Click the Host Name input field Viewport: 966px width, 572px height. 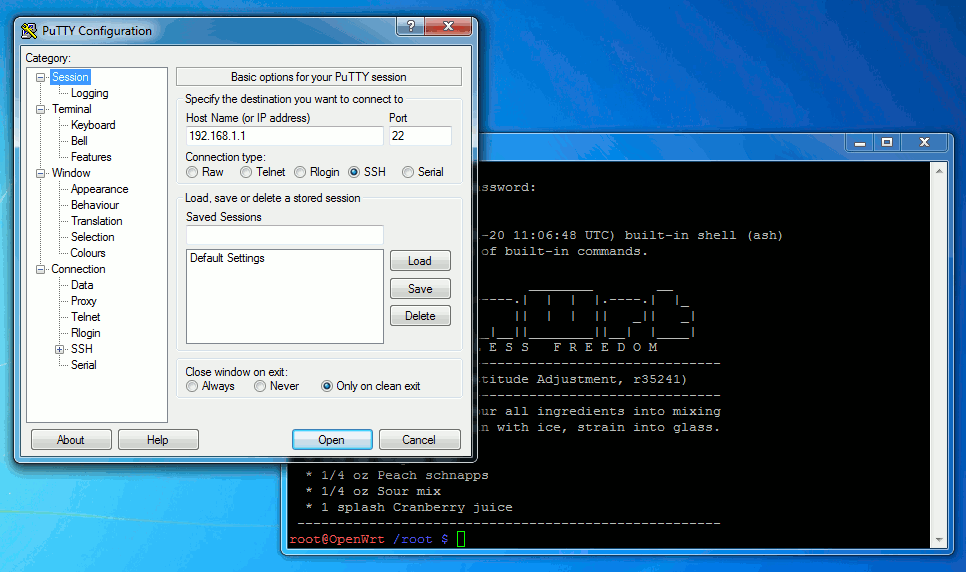283,136
